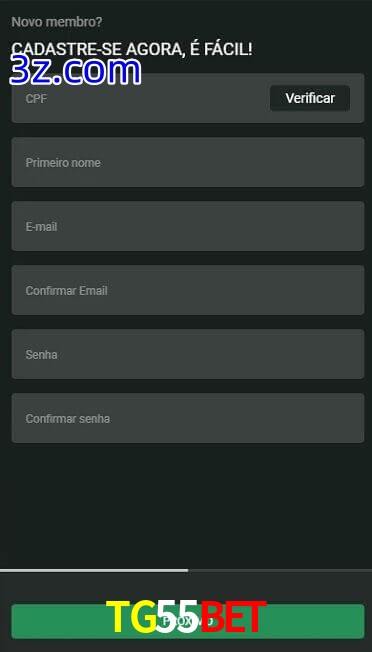Image resolution: width=372 pixels, height=652 pixels.
Task: Click the blue 3z.com watermark logo
Action: [75, 71]
